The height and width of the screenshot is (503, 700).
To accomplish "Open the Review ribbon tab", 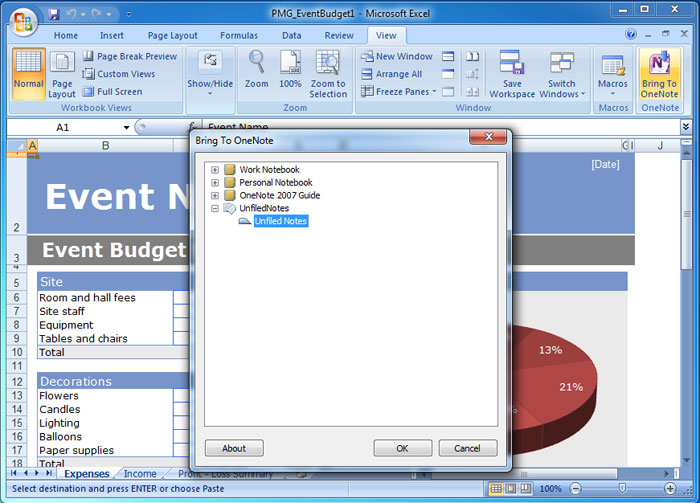I will point(339,35).
